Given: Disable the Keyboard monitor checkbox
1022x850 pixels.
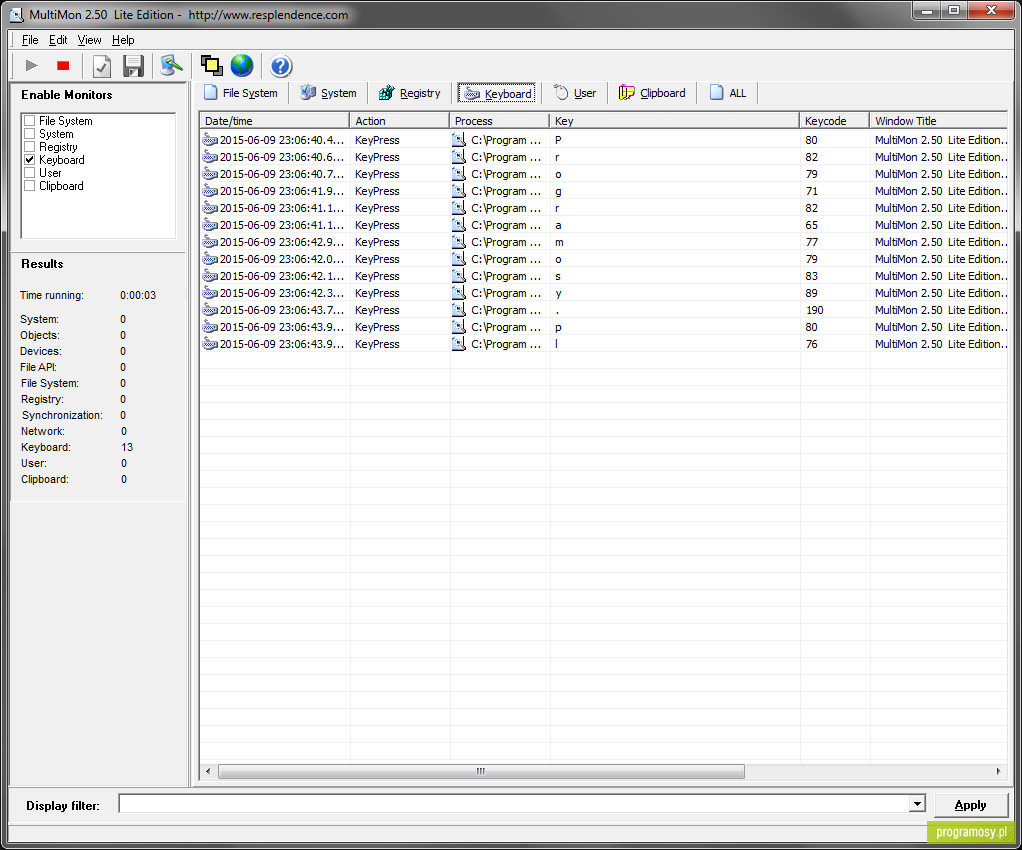Looking at the screenshot, I should point(29,160).
